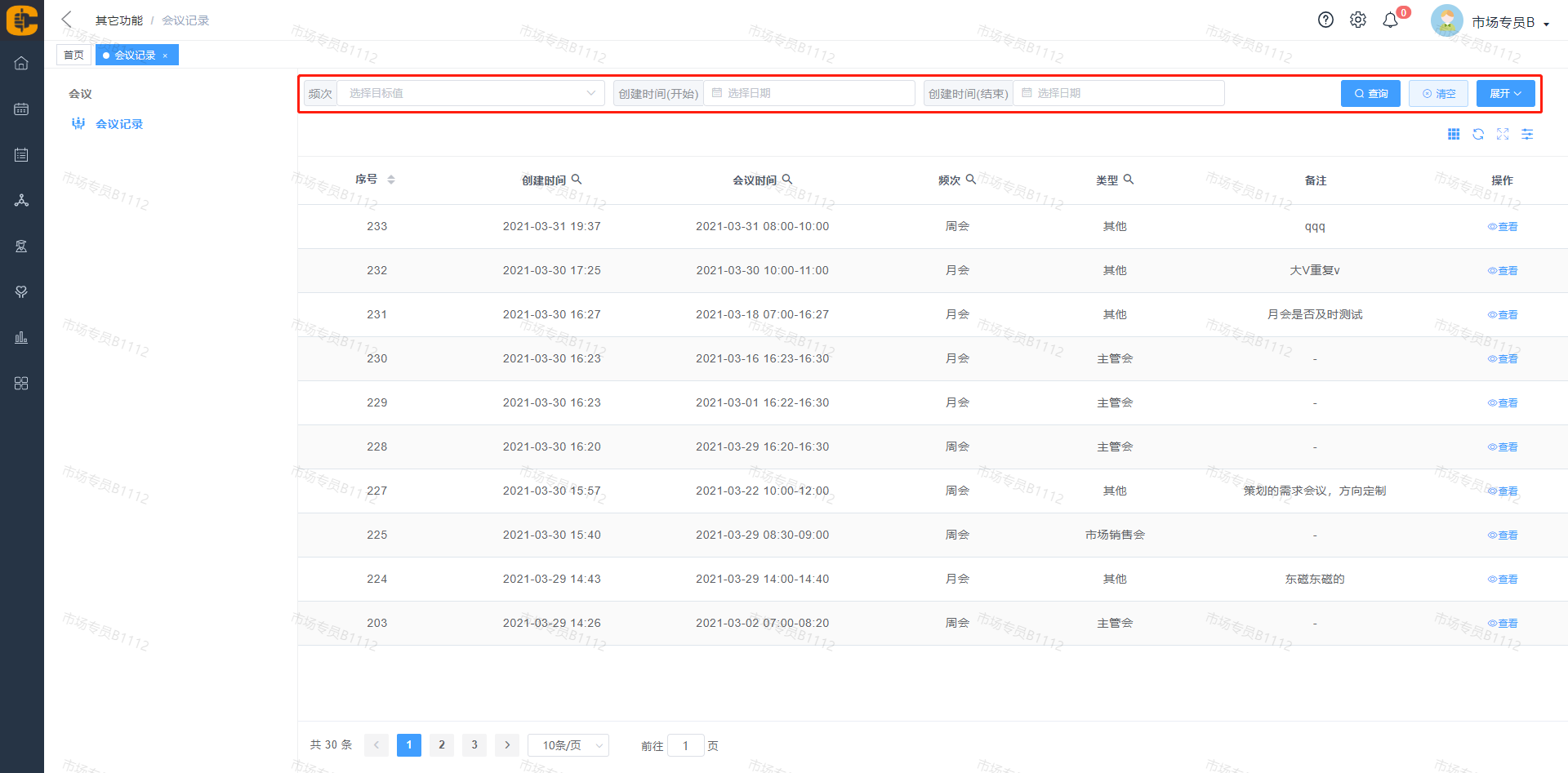Click the home icon in left sidebar
1568x773 pixels.
coord(21,63)
